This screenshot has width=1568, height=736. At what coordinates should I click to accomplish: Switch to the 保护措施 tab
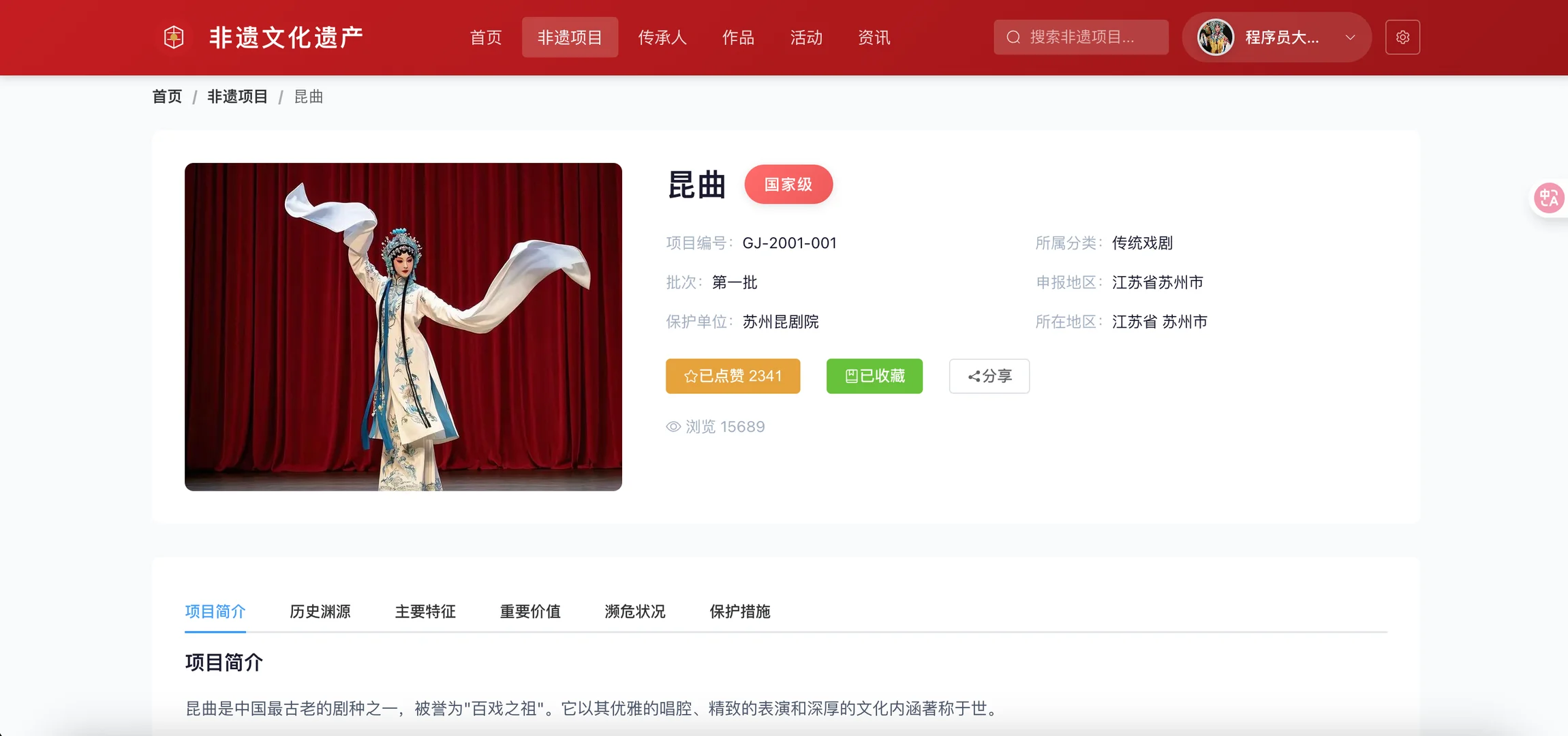click(x=739, y=611)
